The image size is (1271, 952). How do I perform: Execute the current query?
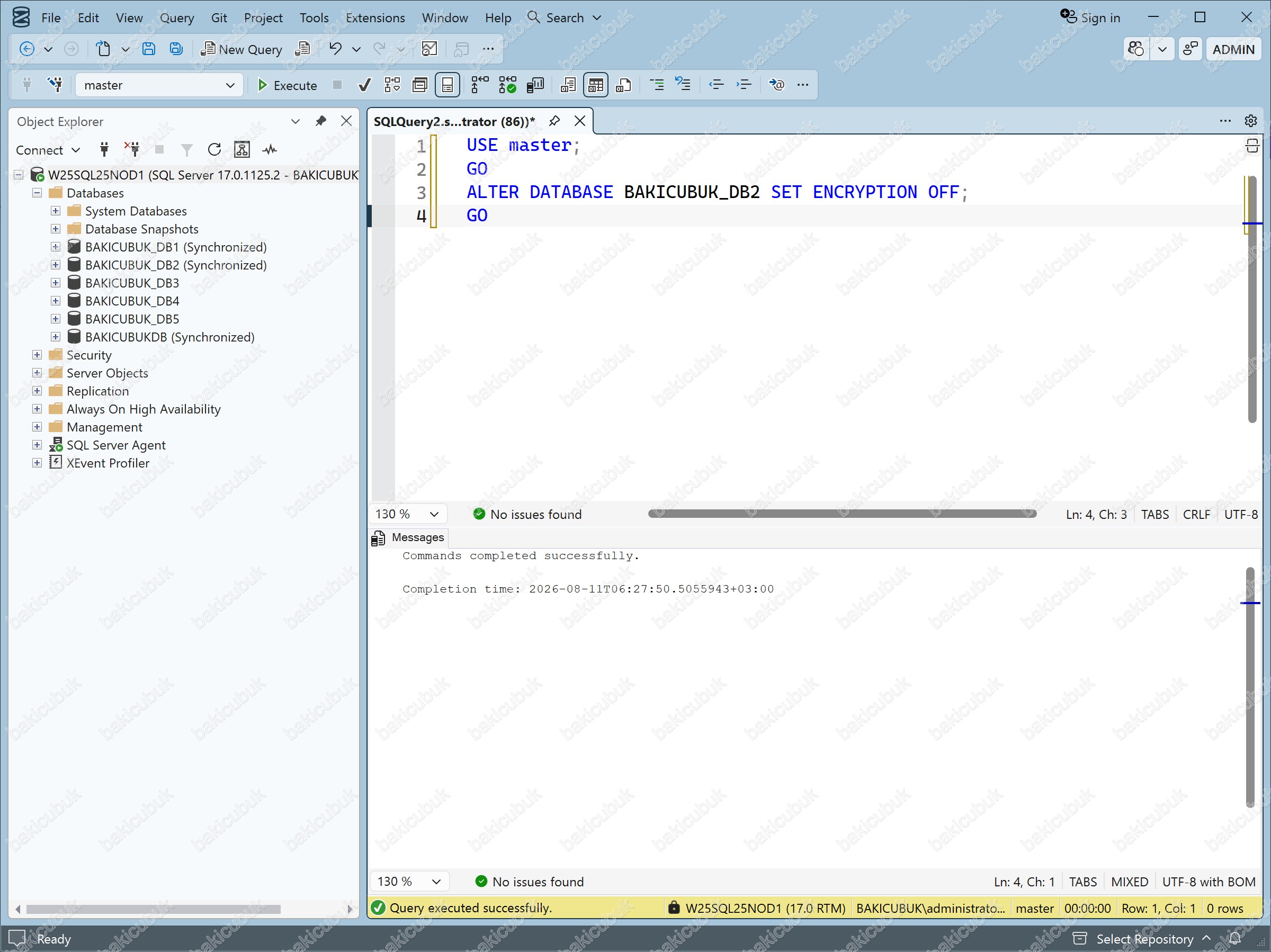pos(287,85)
